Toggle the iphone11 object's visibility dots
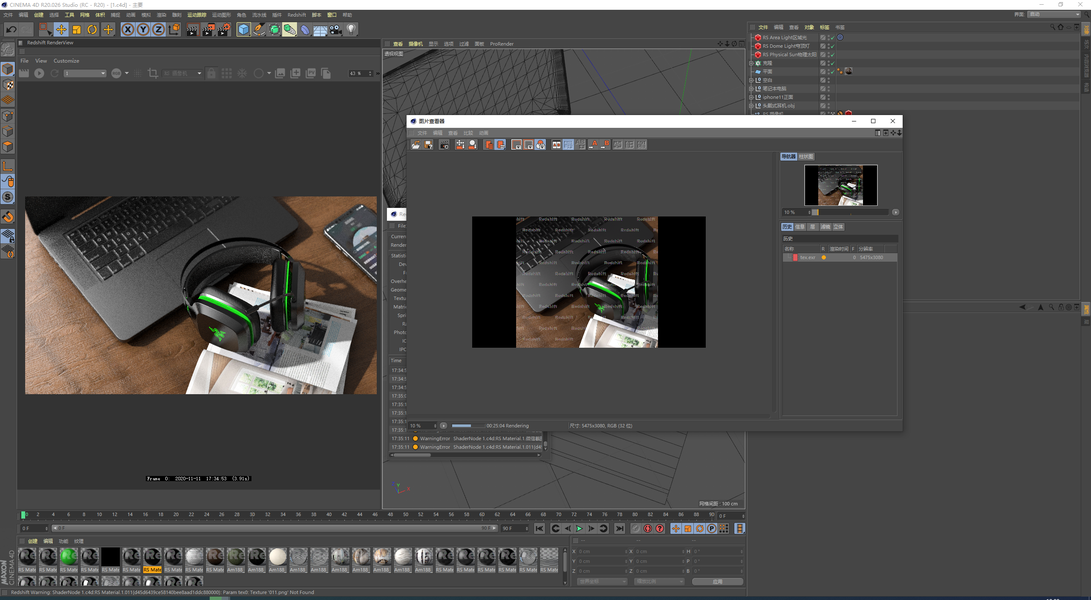1091x600 pixels. coord(831,97)
